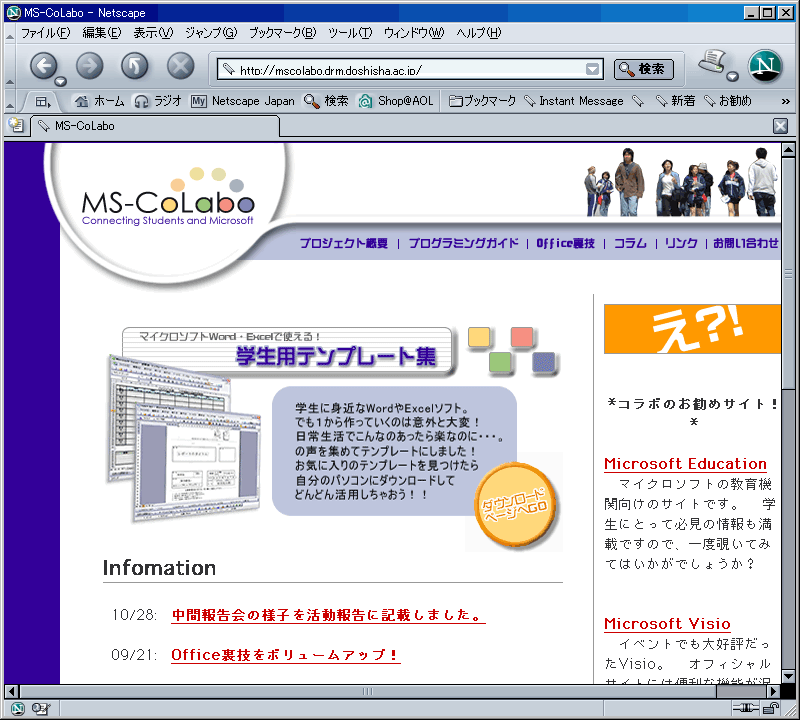This screenshot has height=720, width=800.
Task: Open a new tab with the tab bar icon
Action: tap(16, 125)
